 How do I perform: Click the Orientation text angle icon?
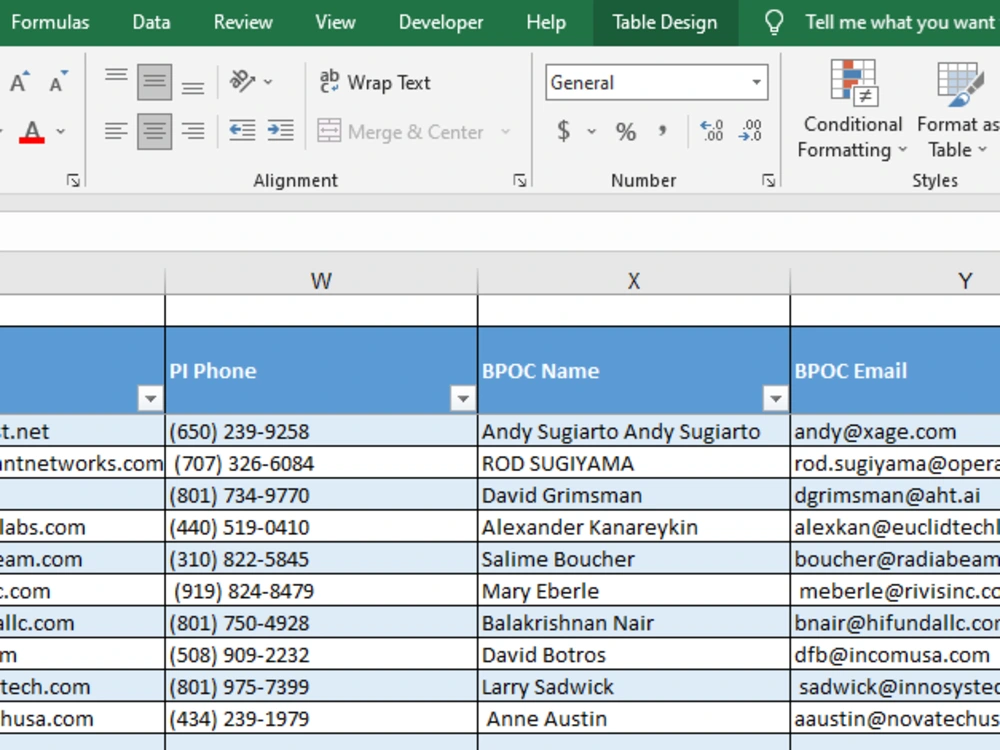pos(242,82)
